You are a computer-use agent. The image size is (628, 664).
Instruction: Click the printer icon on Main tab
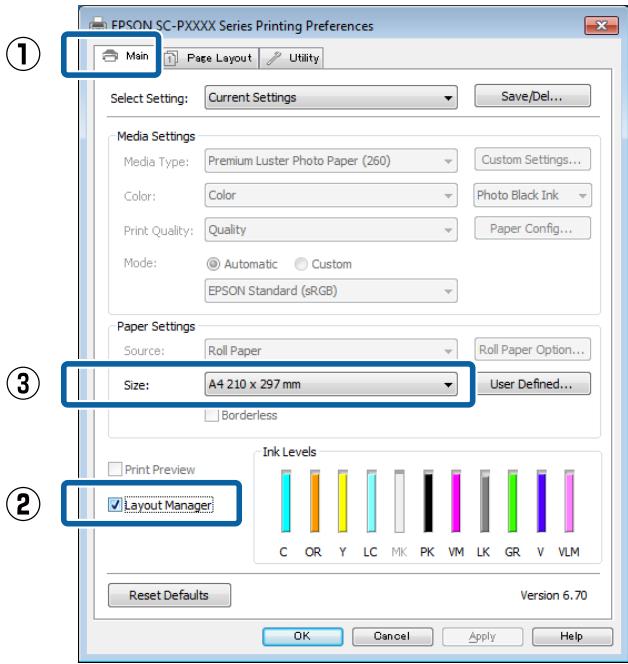pos(110,56)
